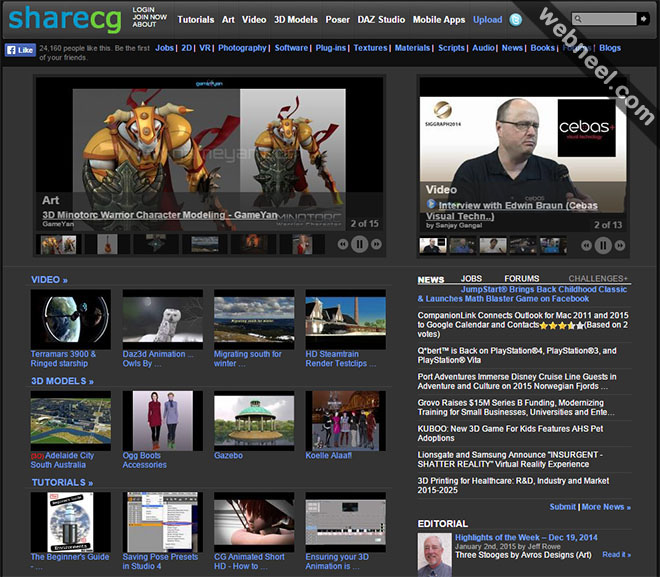Click the search submit arrow button
The image size is (660, 577).
tap(643, 19)
